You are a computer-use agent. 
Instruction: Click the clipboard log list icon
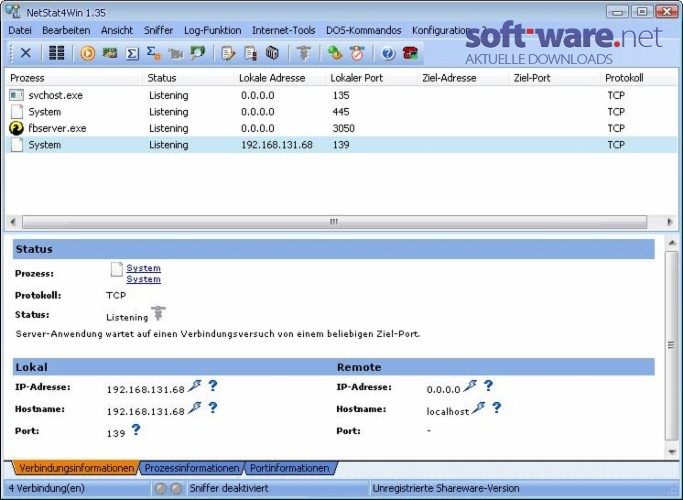[x=250, y=53]
